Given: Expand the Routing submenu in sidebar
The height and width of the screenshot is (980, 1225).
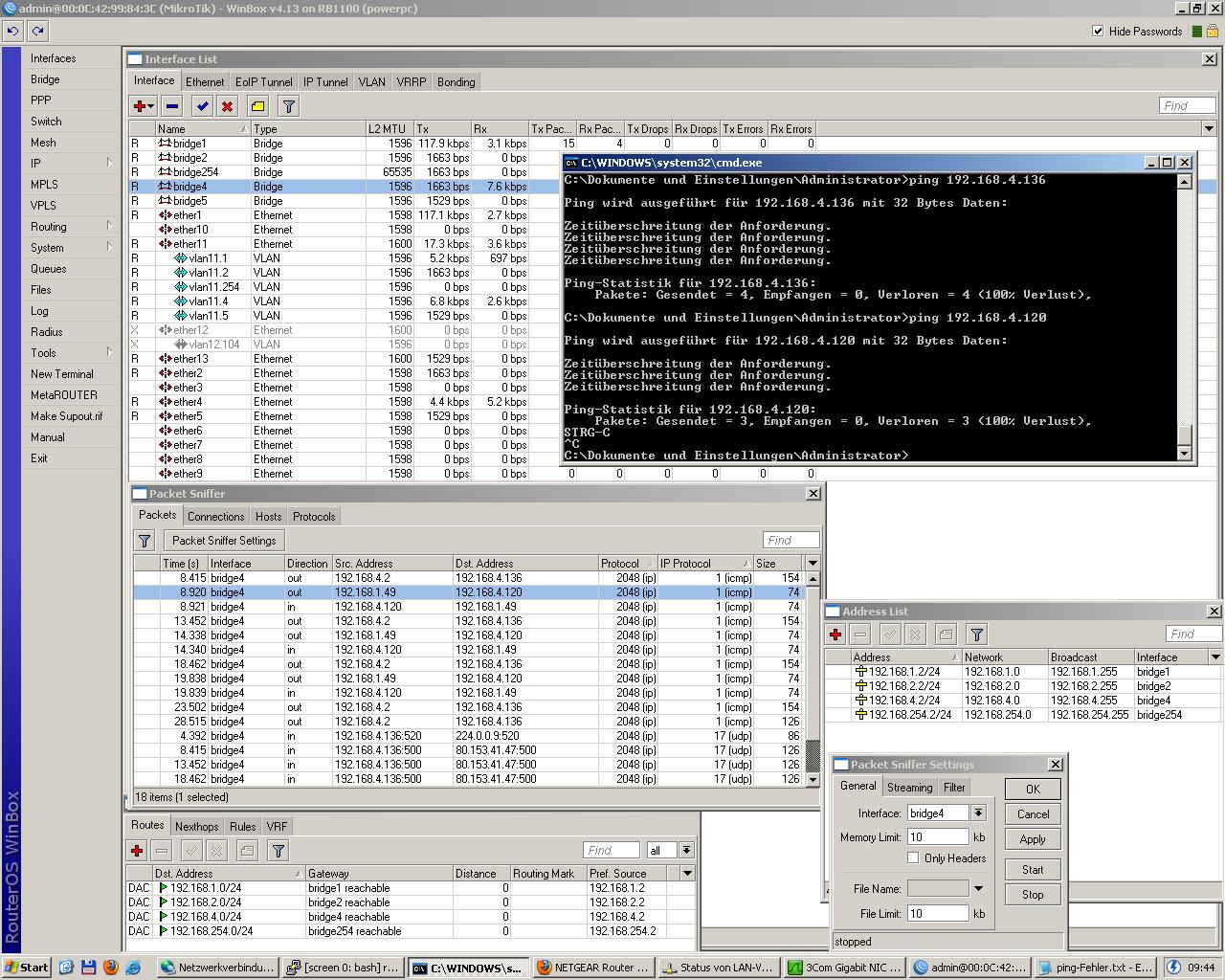Looking at the screenshot, I should tap(48, 227).
